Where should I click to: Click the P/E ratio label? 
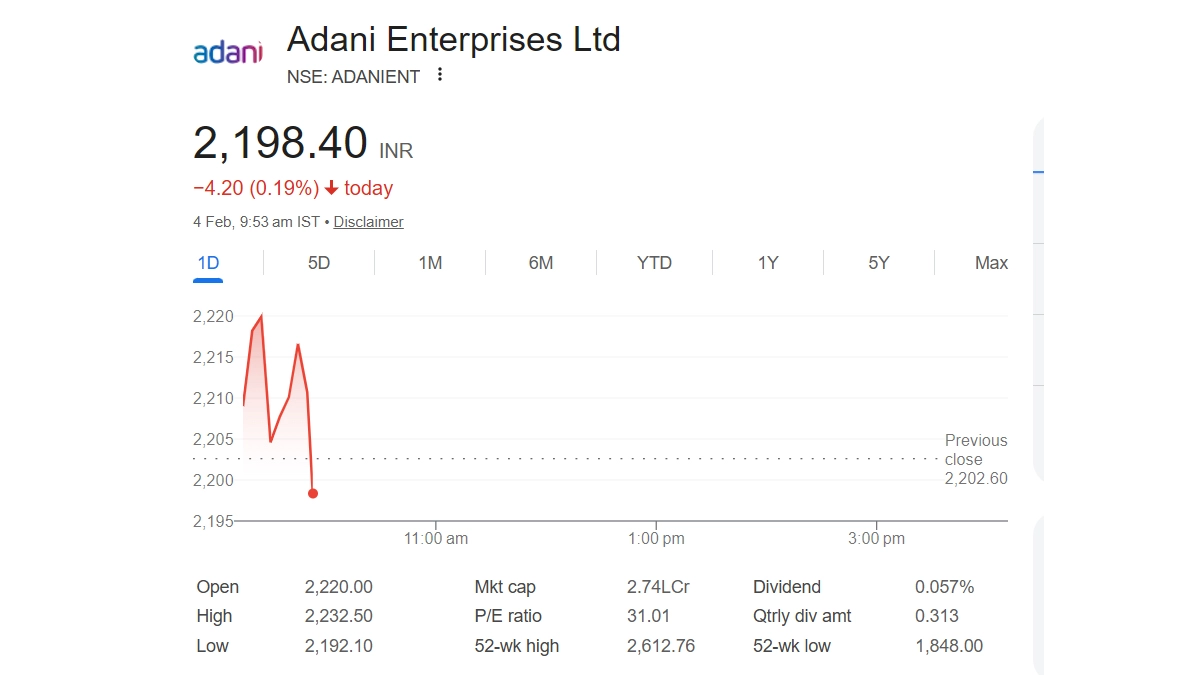508,616
